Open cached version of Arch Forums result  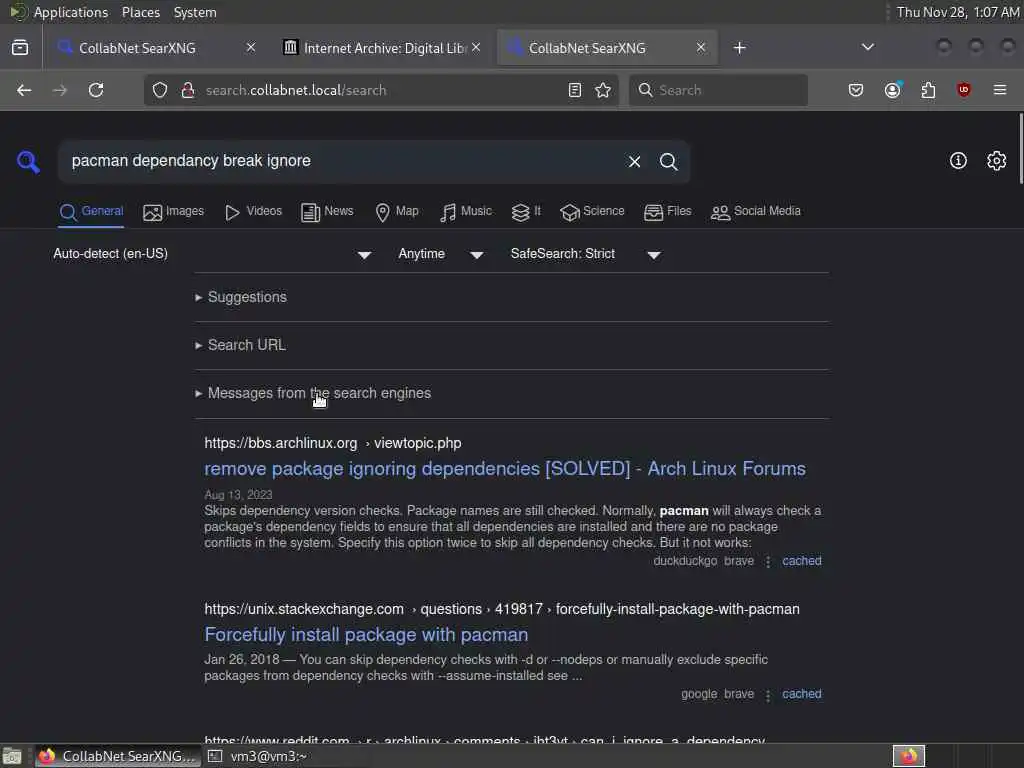coord(802,561)
